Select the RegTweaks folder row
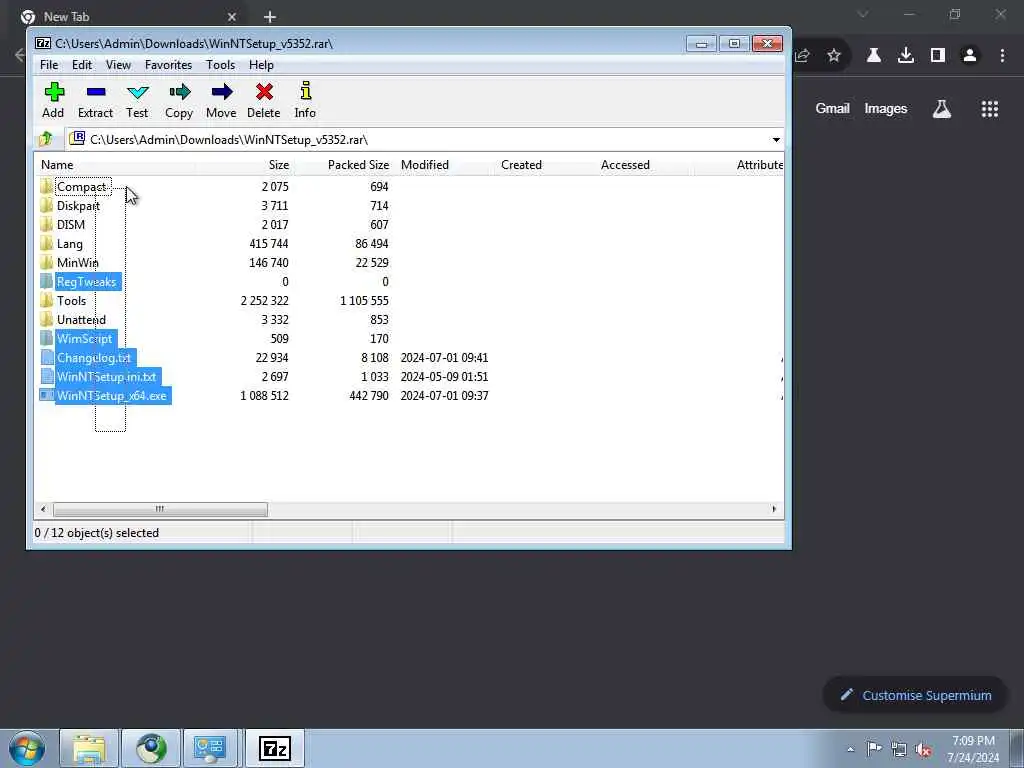The width and height of the screenshot is (1024, 768). coord(409,281)
